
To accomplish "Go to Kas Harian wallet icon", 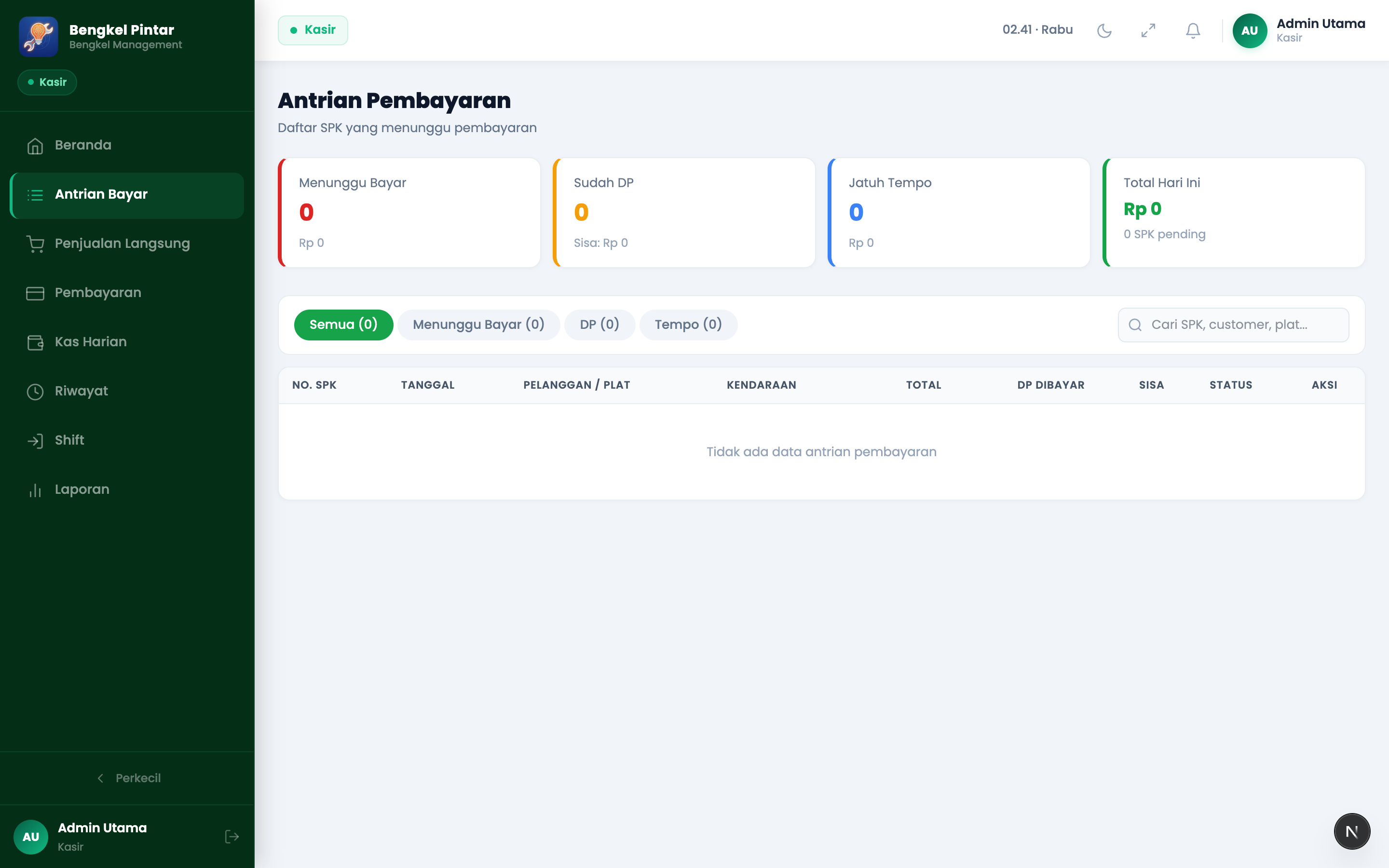I will click(x=35, y=343).
